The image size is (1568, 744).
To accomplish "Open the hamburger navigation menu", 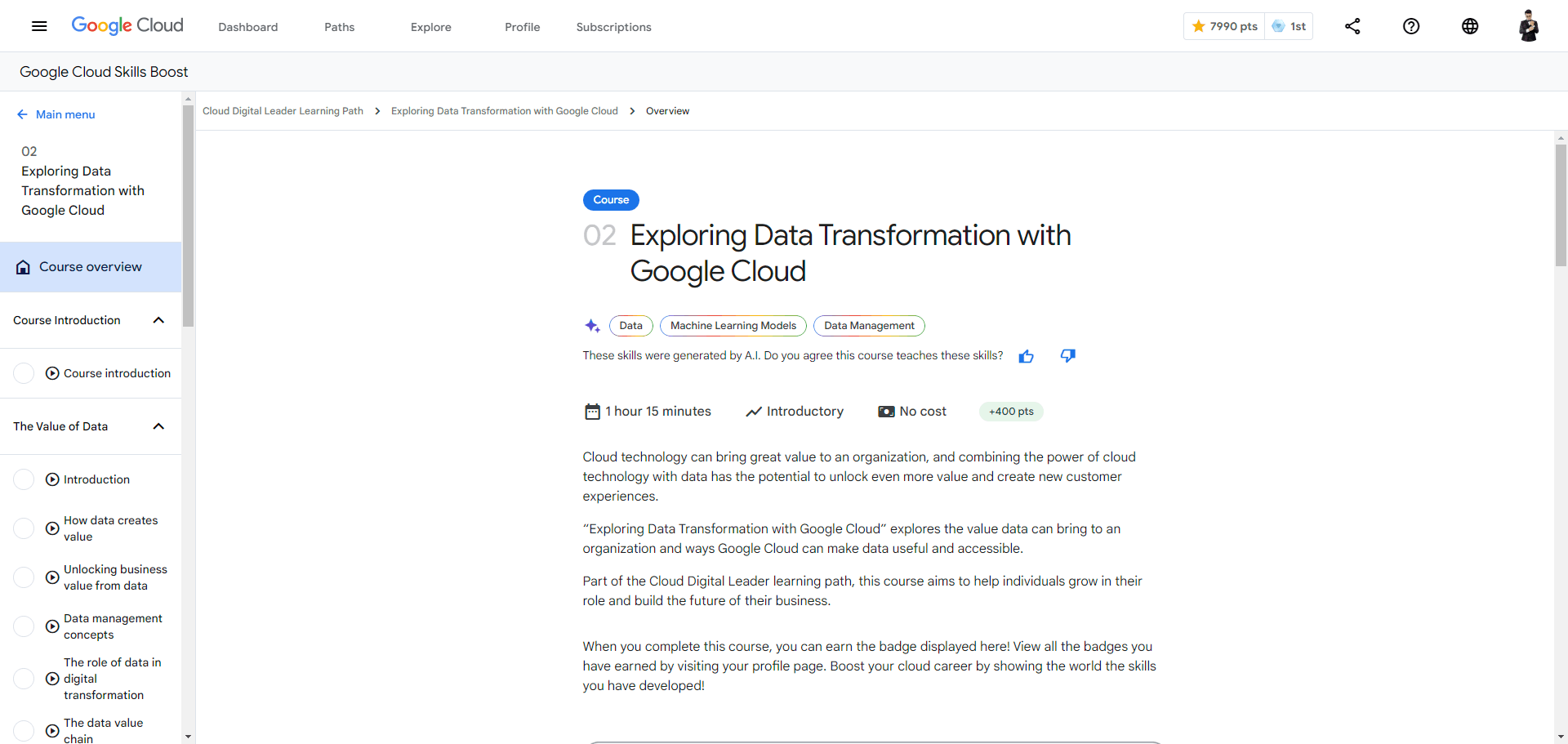I will pos(39,26).
